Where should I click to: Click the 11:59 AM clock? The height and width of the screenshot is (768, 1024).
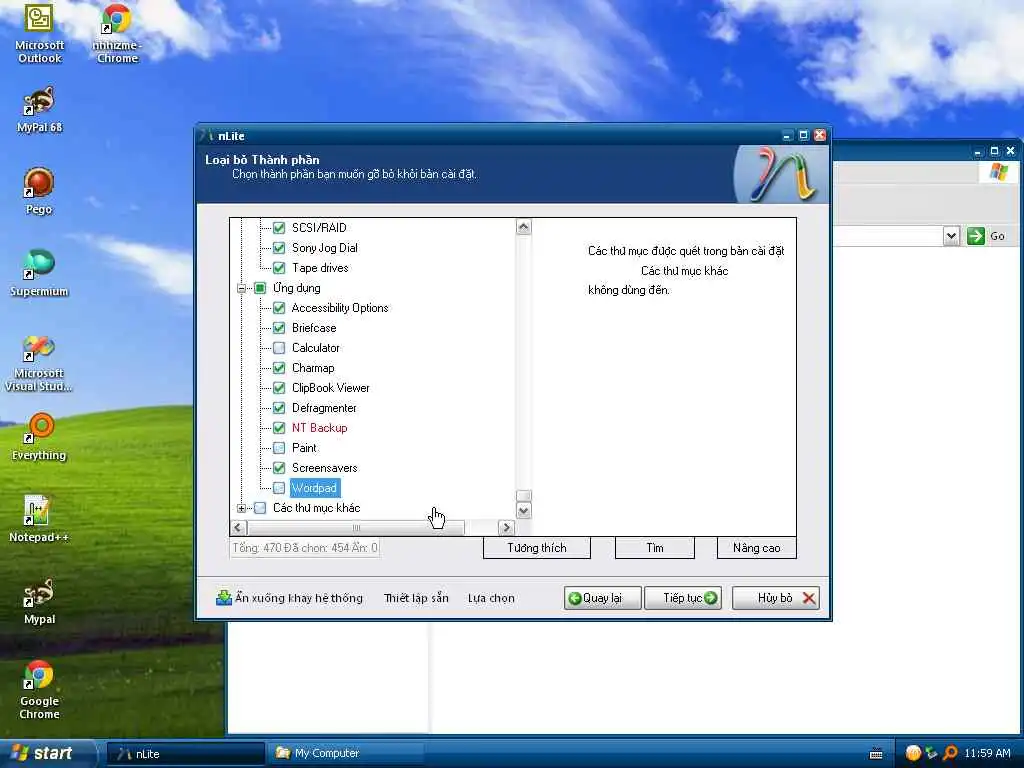(x=987, y=754)
